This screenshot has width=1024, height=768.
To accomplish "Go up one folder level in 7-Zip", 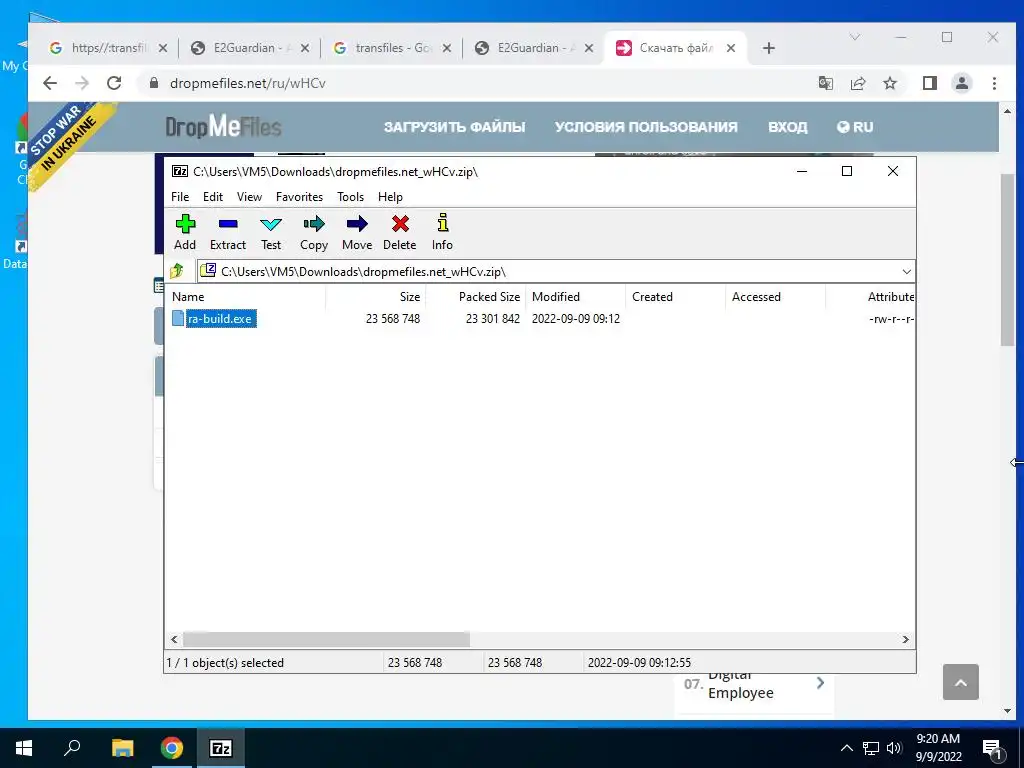I will [x=178, y=271].
